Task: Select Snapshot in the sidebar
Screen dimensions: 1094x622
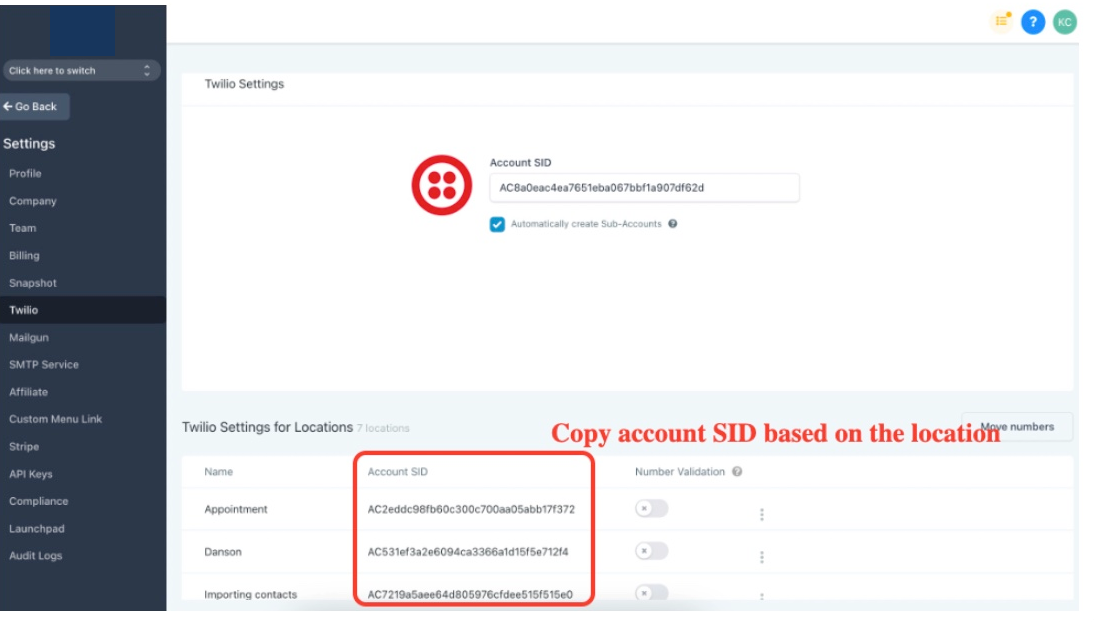Action: point(33,283)
